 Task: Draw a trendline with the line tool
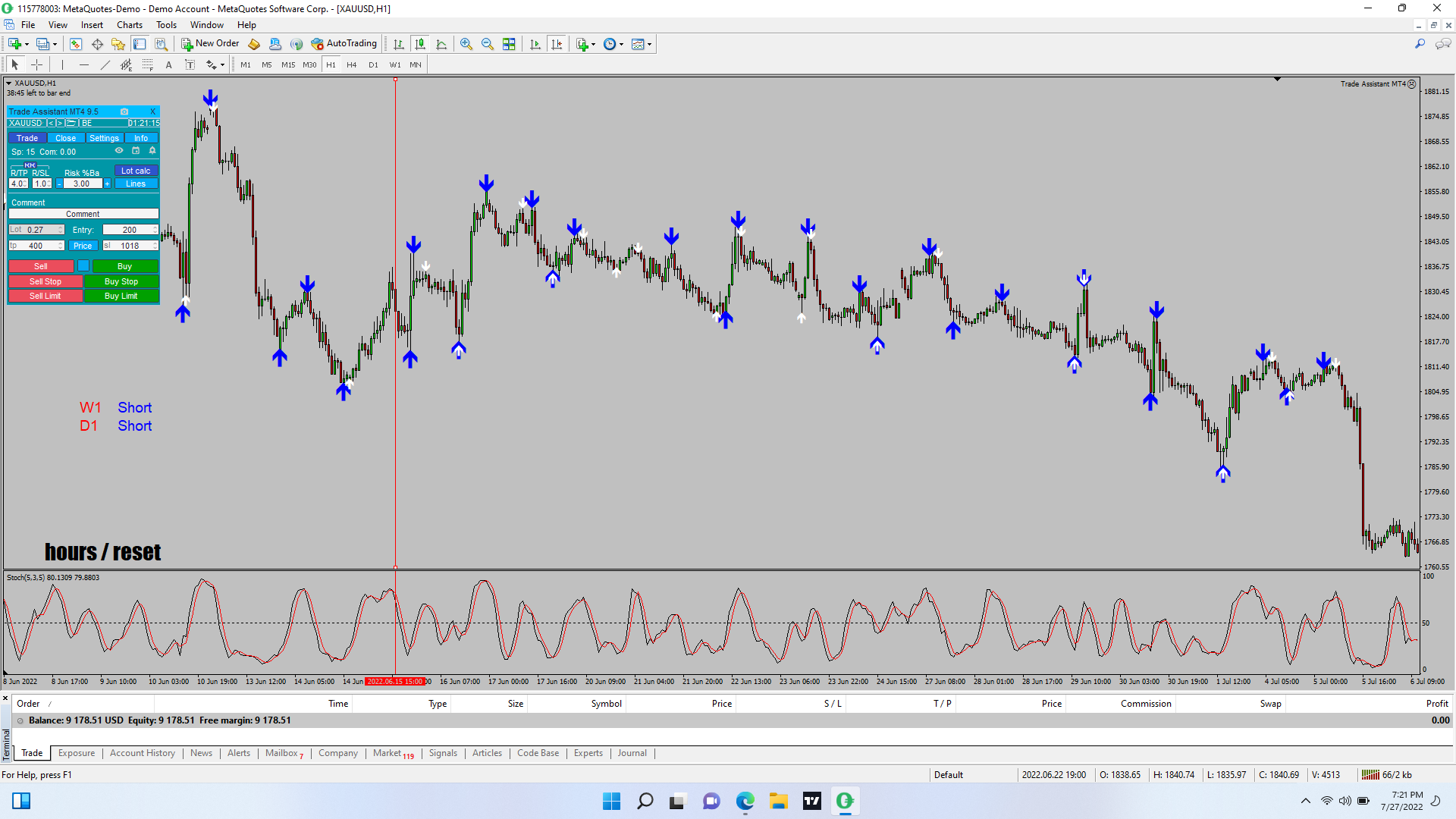point(105,65)
